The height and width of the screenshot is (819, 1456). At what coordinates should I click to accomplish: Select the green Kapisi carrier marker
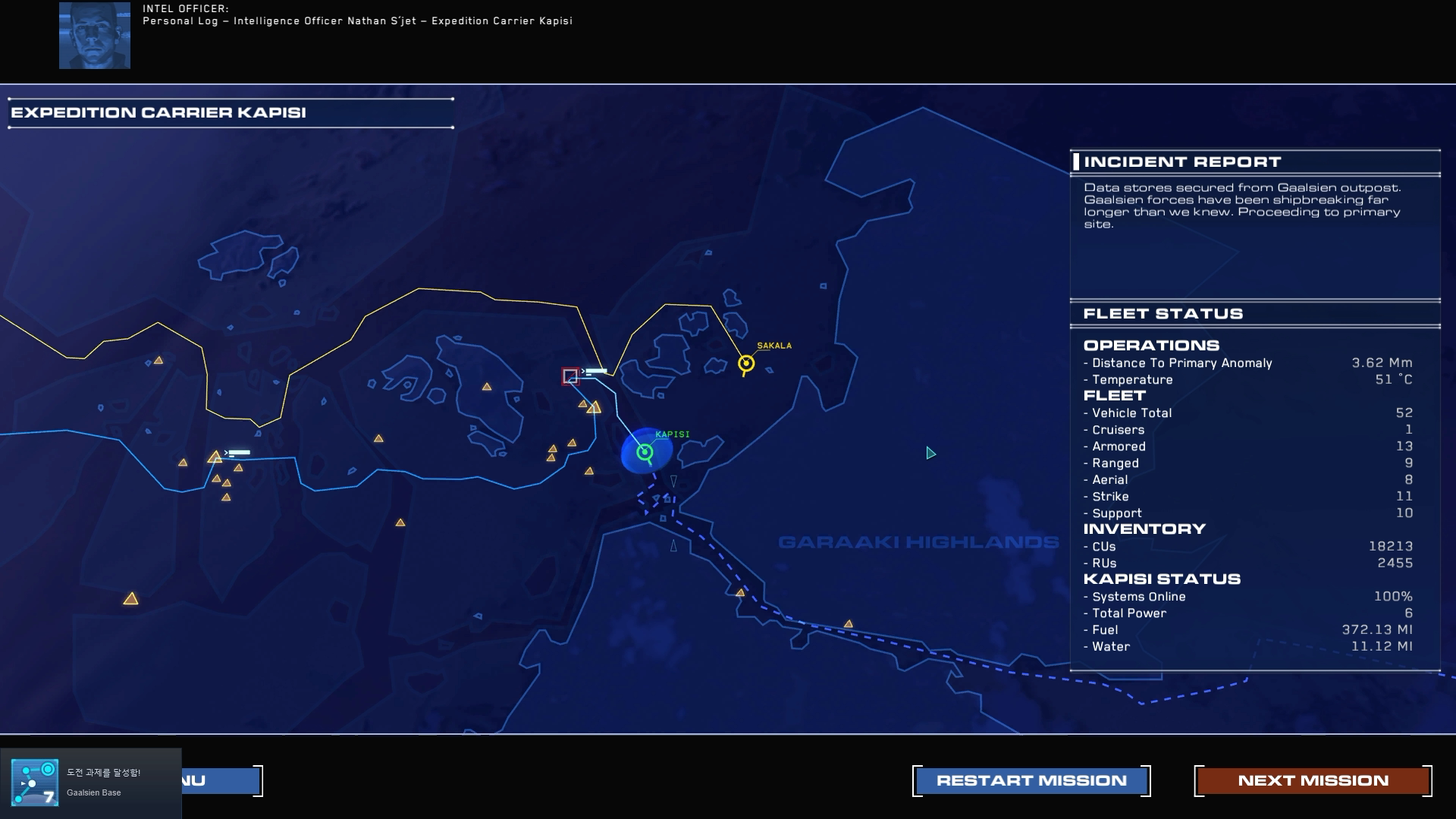[x=645, y=453]
